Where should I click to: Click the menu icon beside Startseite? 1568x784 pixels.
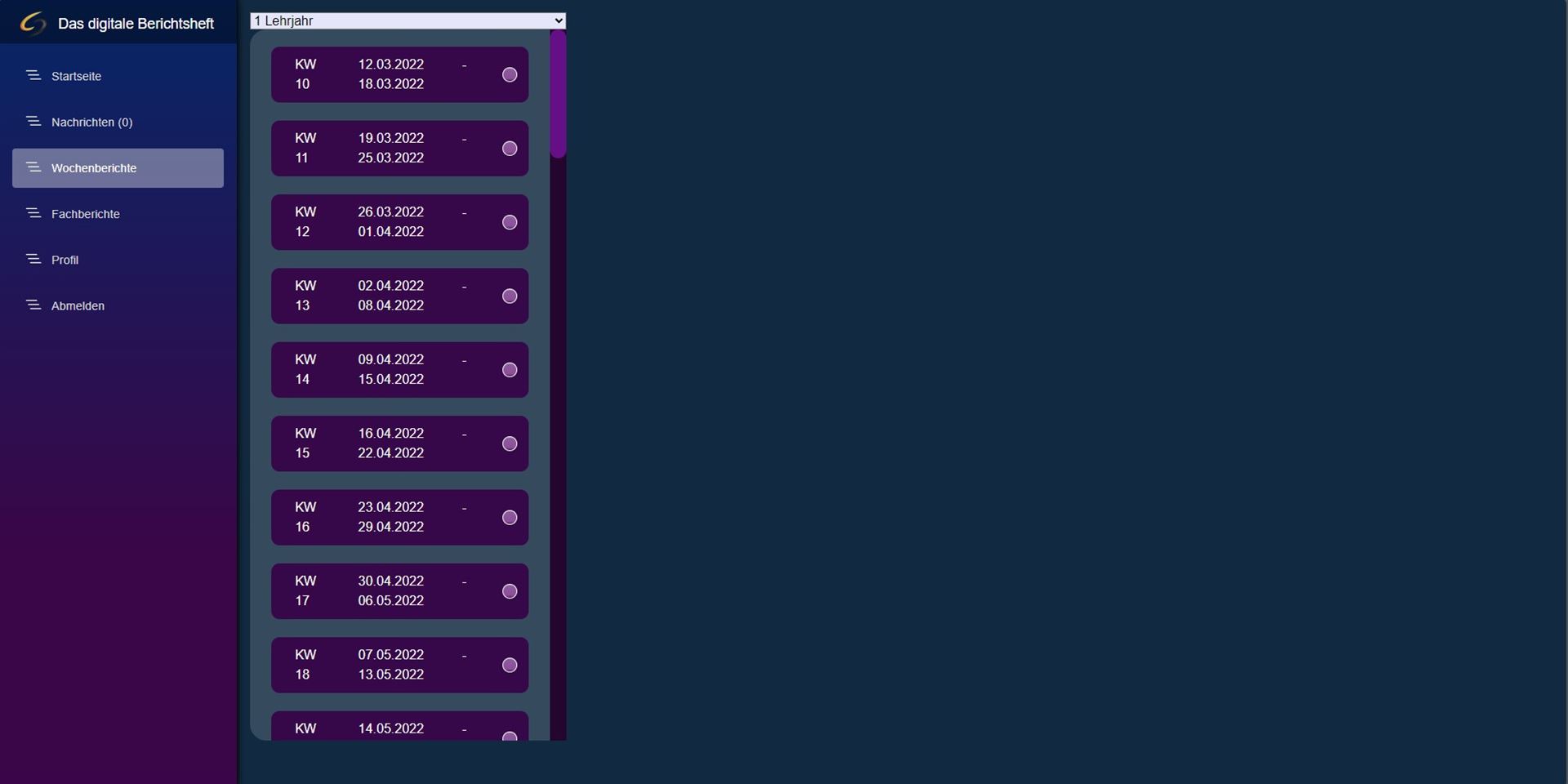coord(33,75)
